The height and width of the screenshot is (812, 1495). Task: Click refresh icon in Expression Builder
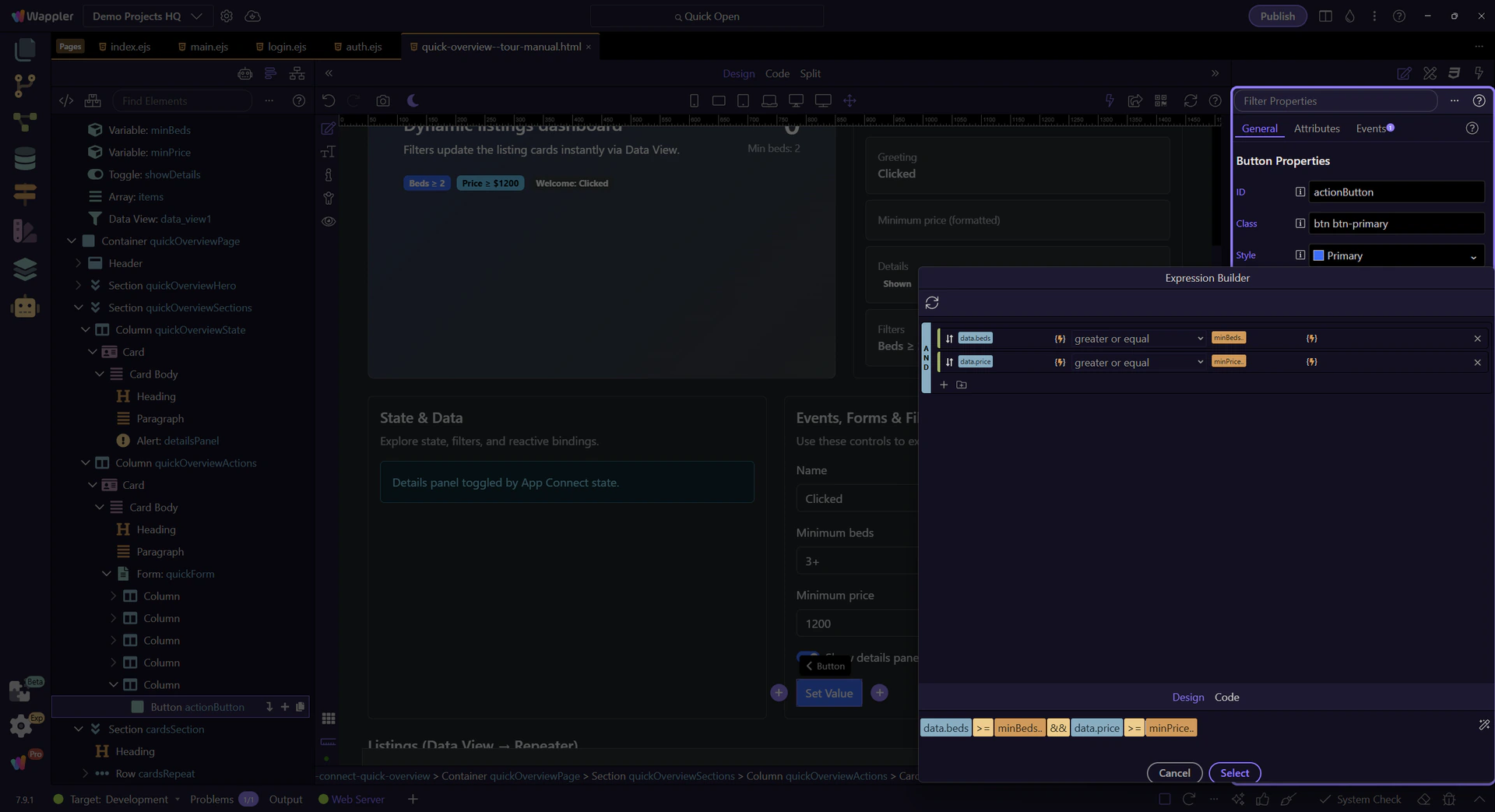click(x=932, y=303)
